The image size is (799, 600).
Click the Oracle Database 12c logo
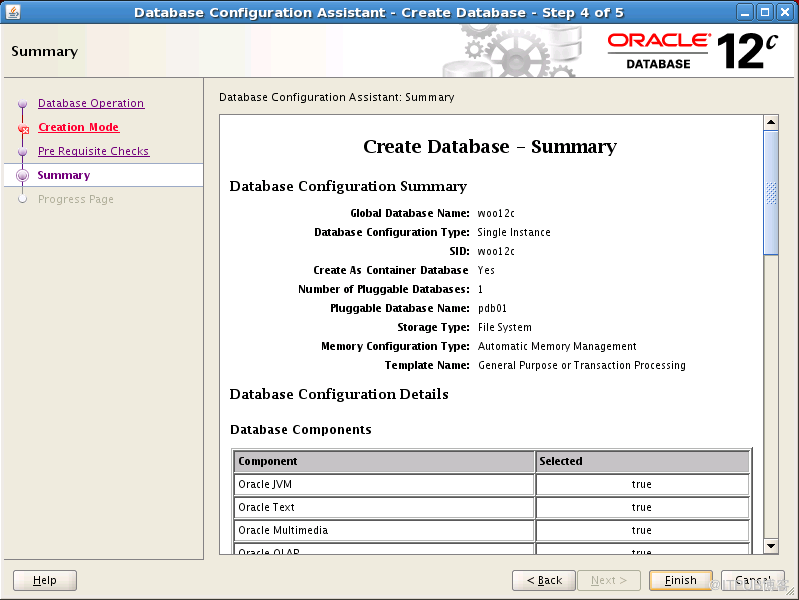click(x=692, y=51)
